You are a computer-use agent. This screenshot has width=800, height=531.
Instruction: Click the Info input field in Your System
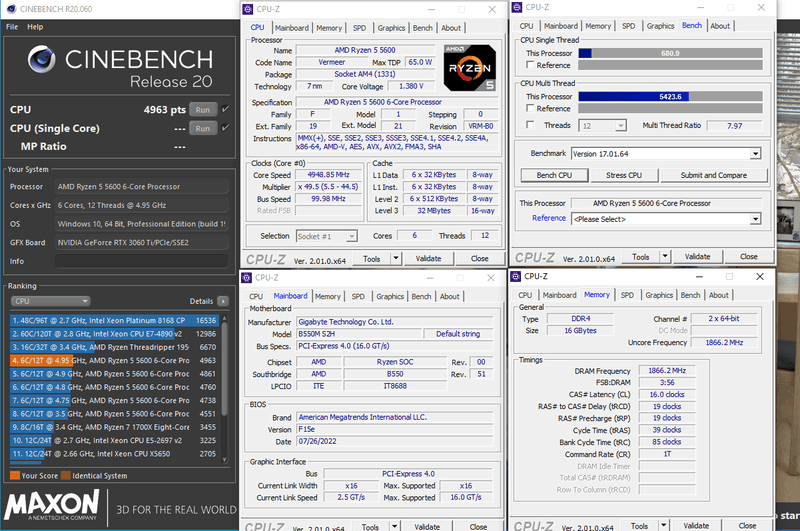tap(141, 261)
